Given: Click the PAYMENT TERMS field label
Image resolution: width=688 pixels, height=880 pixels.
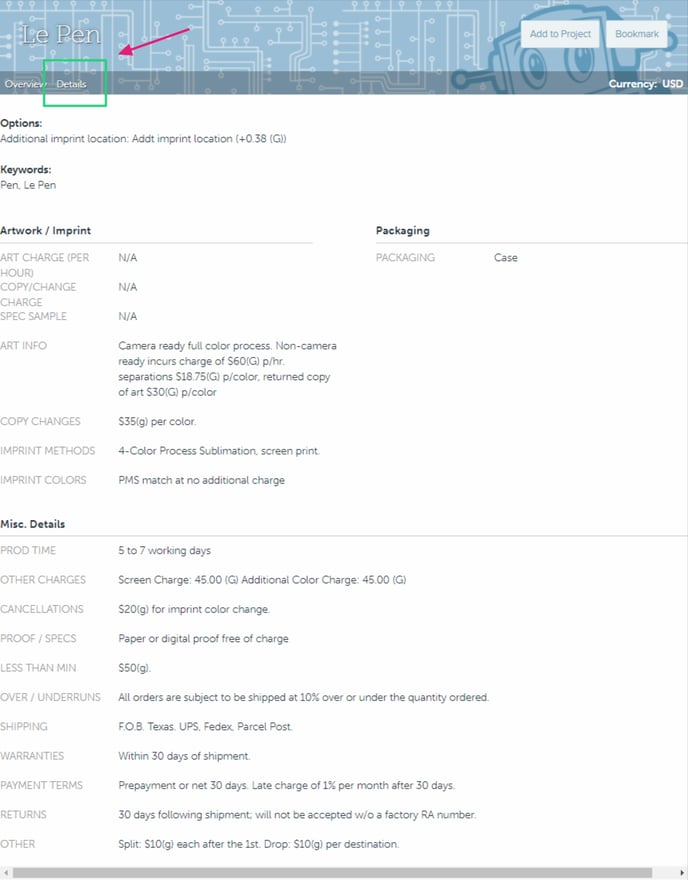Looking at the screenshot, I should click(x=42, y=786).
